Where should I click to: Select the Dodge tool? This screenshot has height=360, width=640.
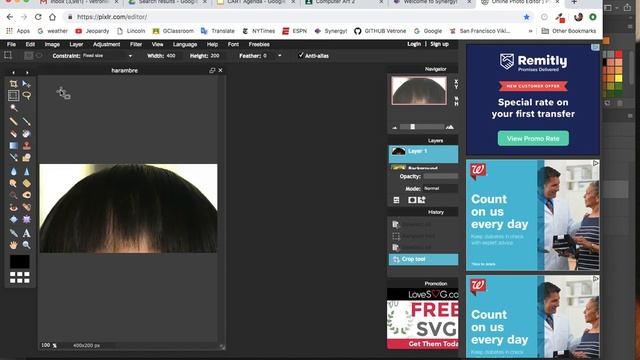pyautogui.click(x=13, y=195)
